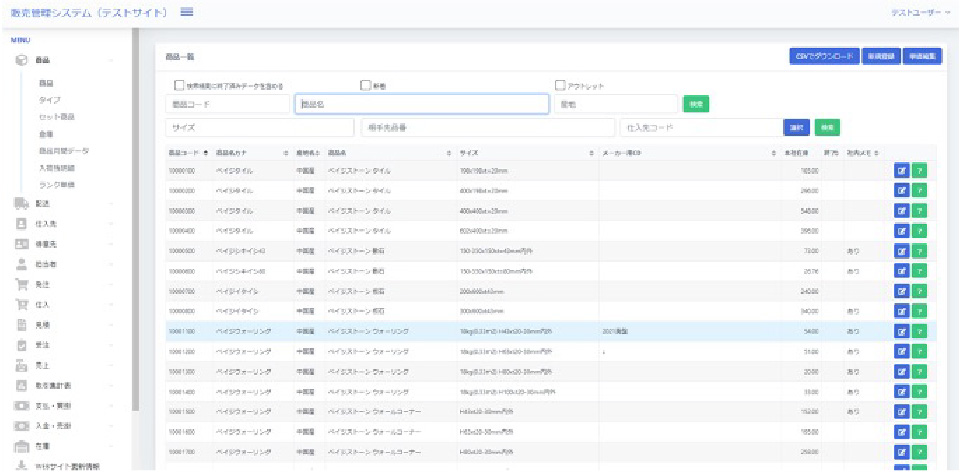Click the blue edit icon for product 10000100
This screenshot has height=472, width=960.
pos(900,171)
